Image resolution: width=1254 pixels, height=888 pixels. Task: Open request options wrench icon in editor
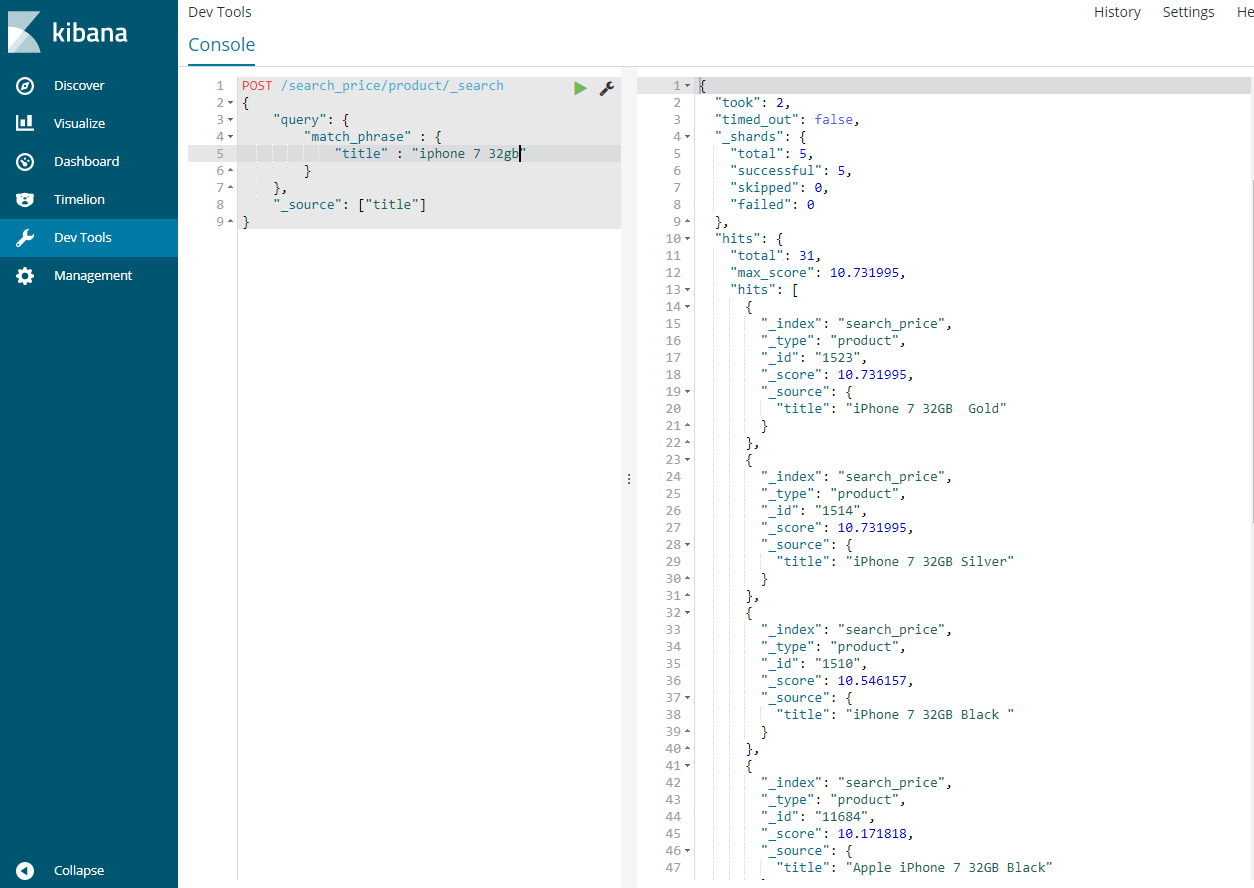606,88
